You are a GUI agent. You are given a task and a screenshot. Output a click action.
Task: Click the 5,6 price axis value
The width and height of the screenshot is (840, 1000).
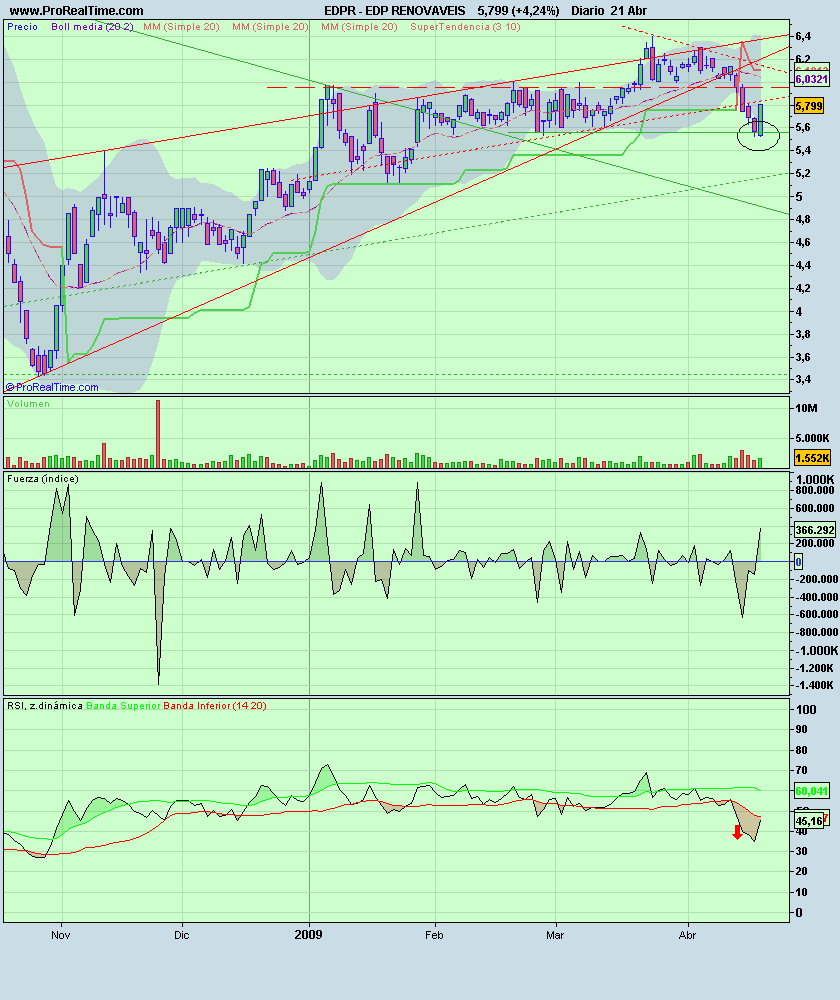(804, 128)
